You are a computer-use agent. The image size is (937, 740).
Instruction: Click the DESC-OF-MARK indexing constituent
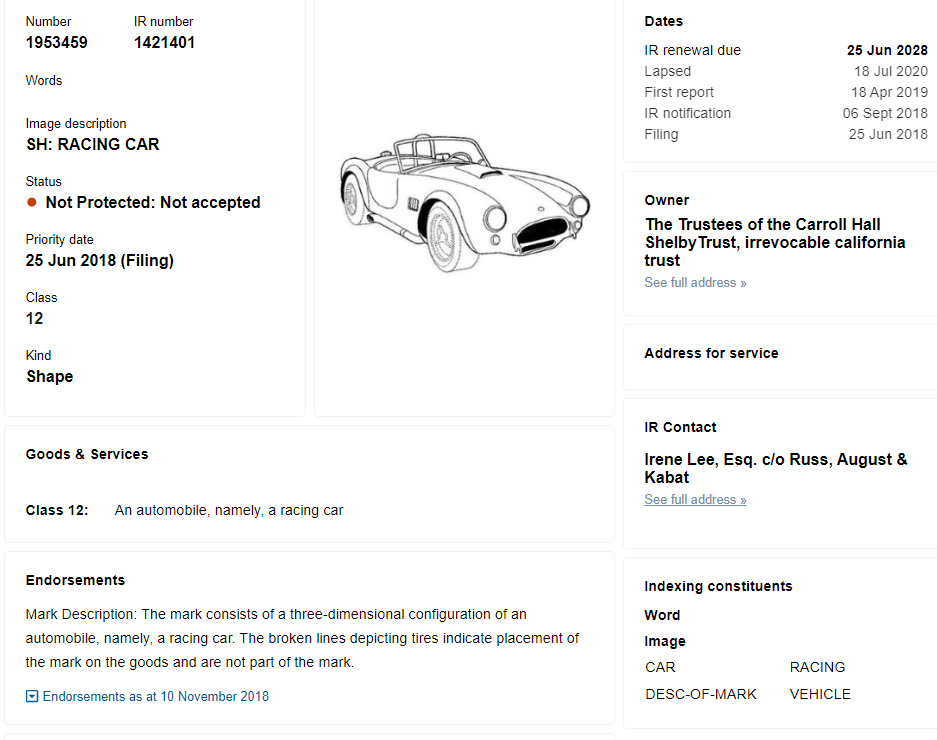(701, 694)
